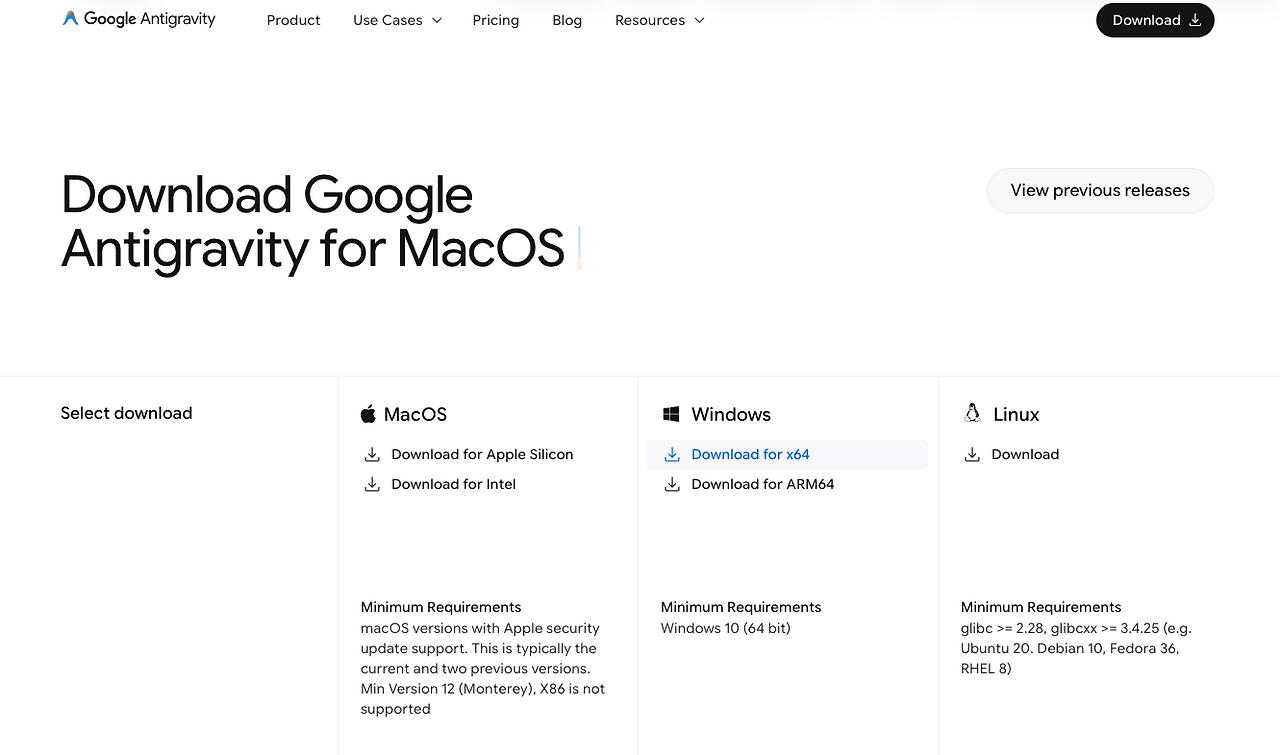Click the MacOS heading text

[x=415, y=414]
